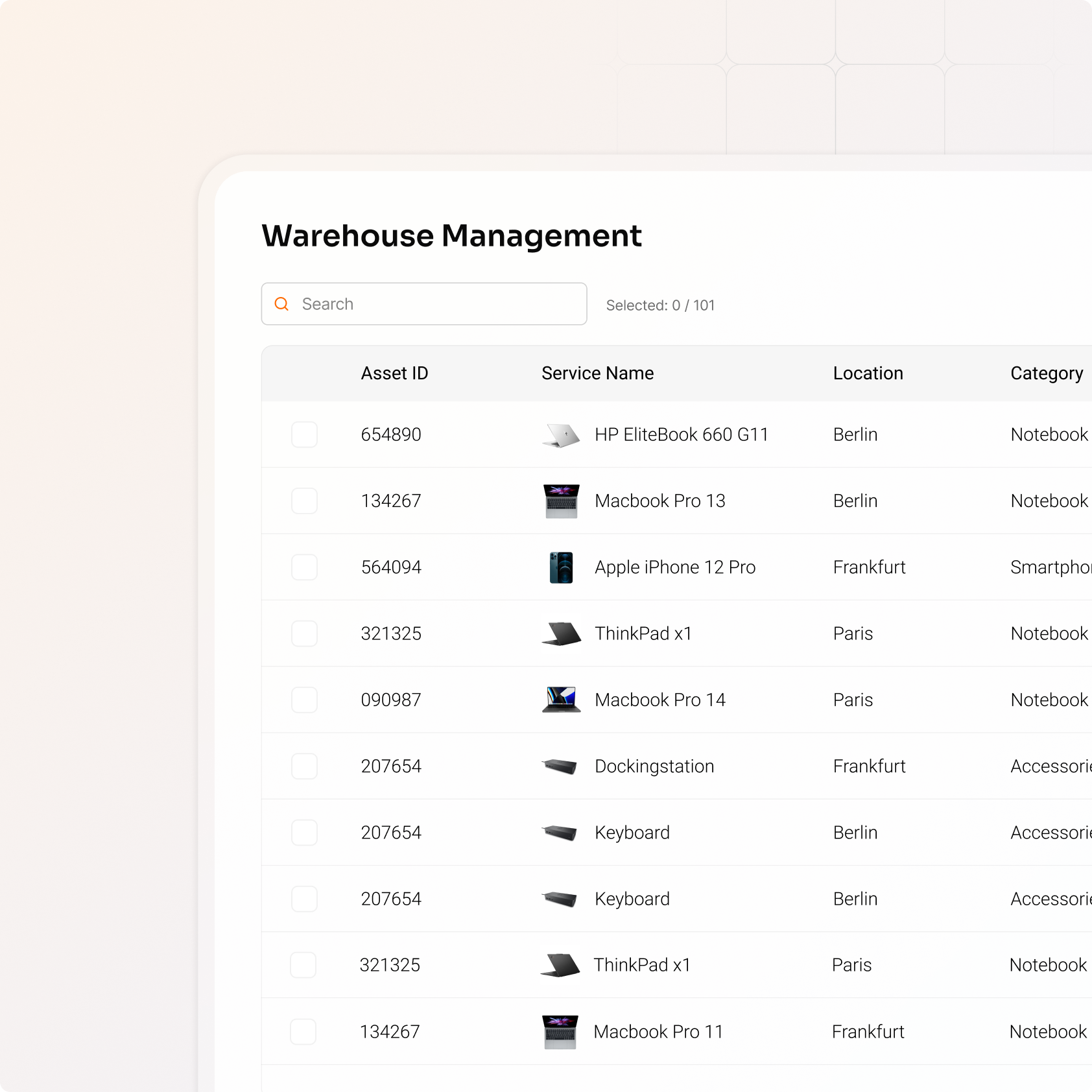The image size is (1092, 1092).
Task: Sort by the Asset ID column header
Action: [394, 374]
